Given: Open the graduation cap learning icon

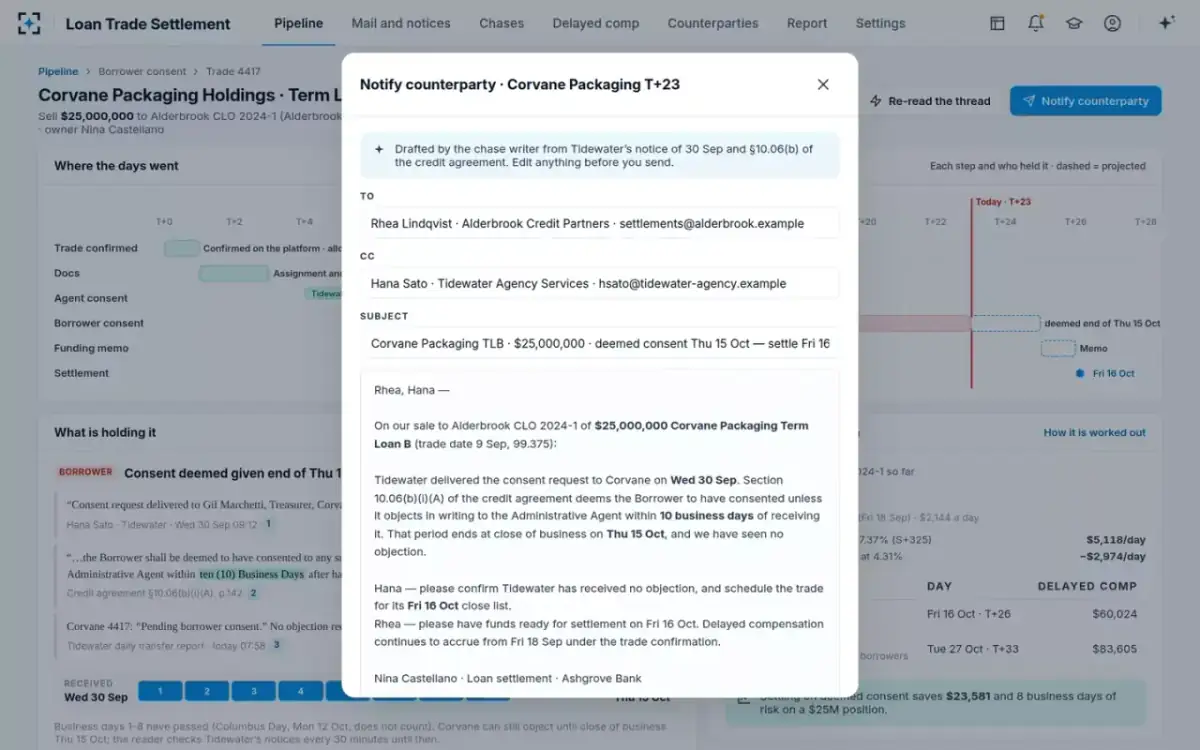Looking at the screenshot, I should pyautogui.click(x=1074, y=23).
